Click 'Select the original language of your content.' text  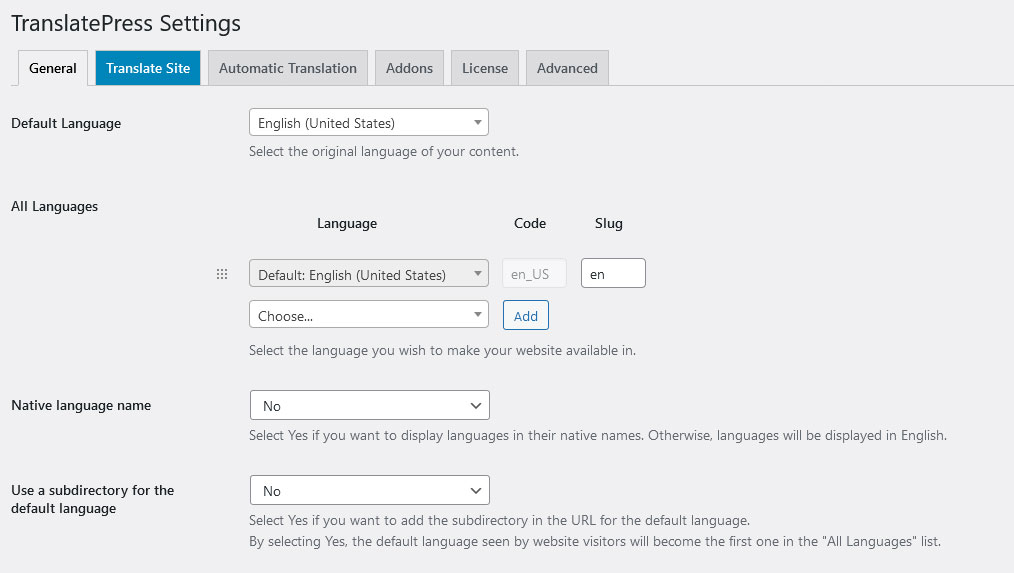click(x=384, y=151)
